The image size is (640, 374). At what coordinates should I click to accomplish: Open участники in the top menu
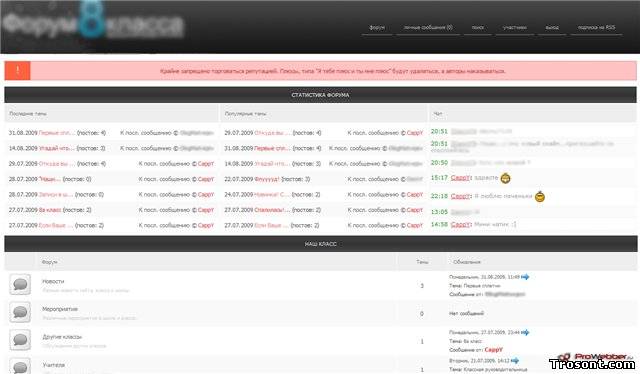[515, 27]
